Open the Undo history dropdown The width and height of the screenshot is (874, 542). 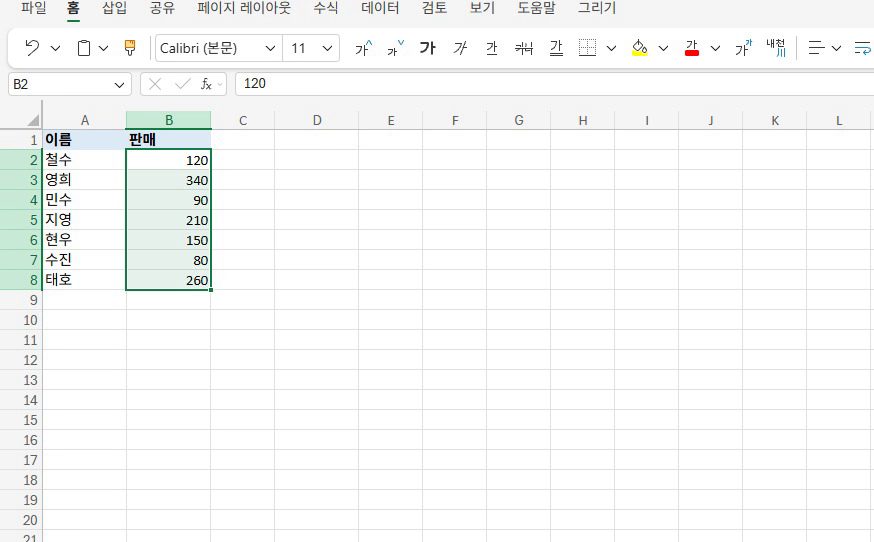point(55,49)
